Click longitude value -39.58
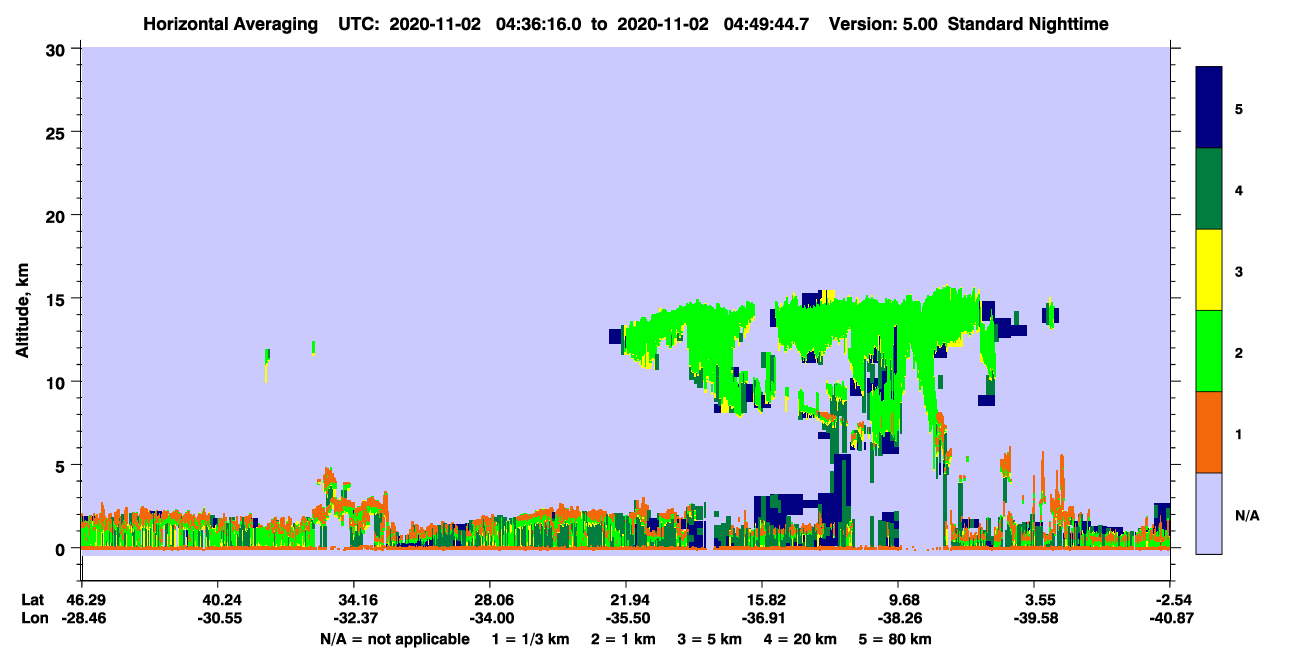The width and height of the screenshot is (1300, 667). click(x=1034, y=618)
